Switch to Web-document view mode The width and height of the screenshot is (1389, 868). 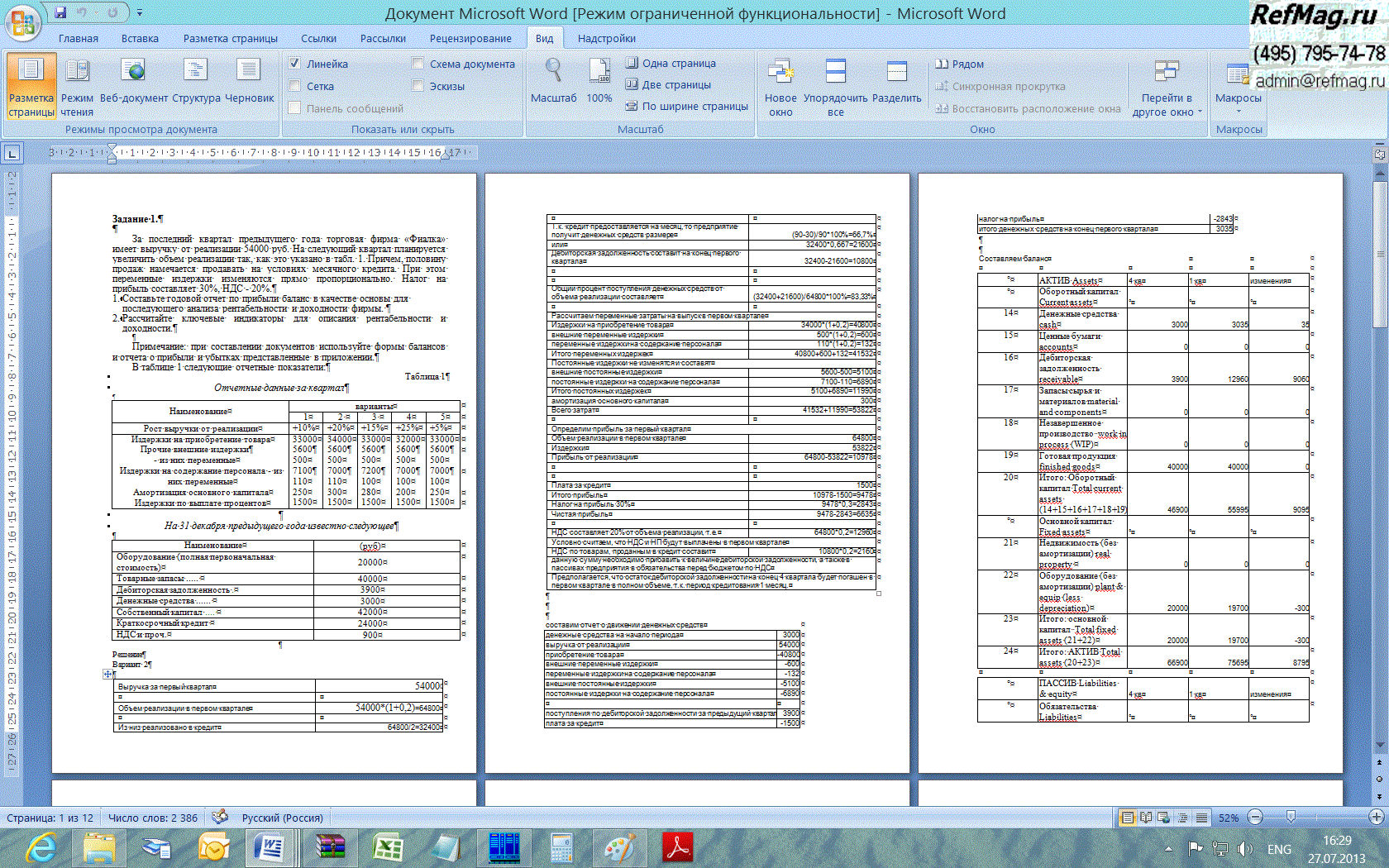[133, 83]
